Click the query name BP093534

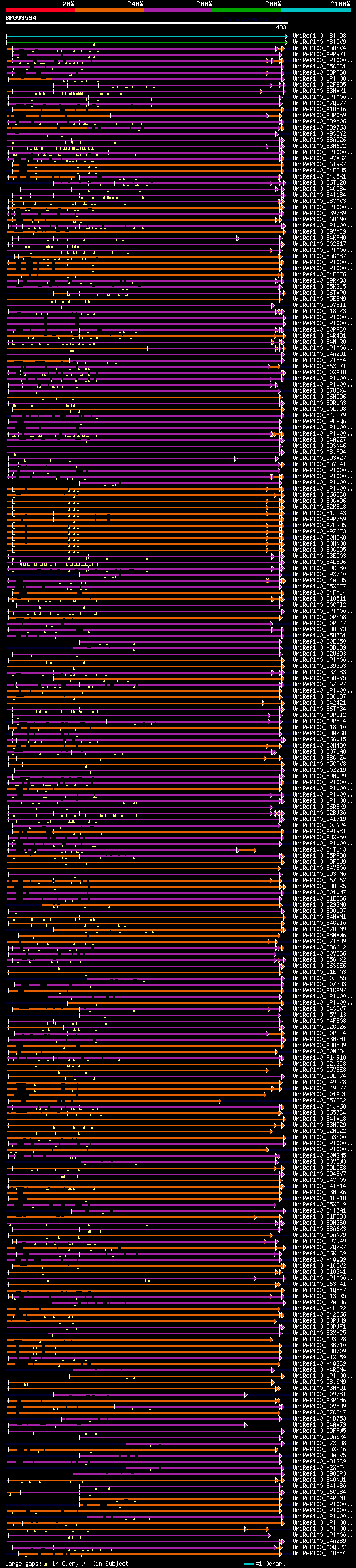tap(21, 18)
